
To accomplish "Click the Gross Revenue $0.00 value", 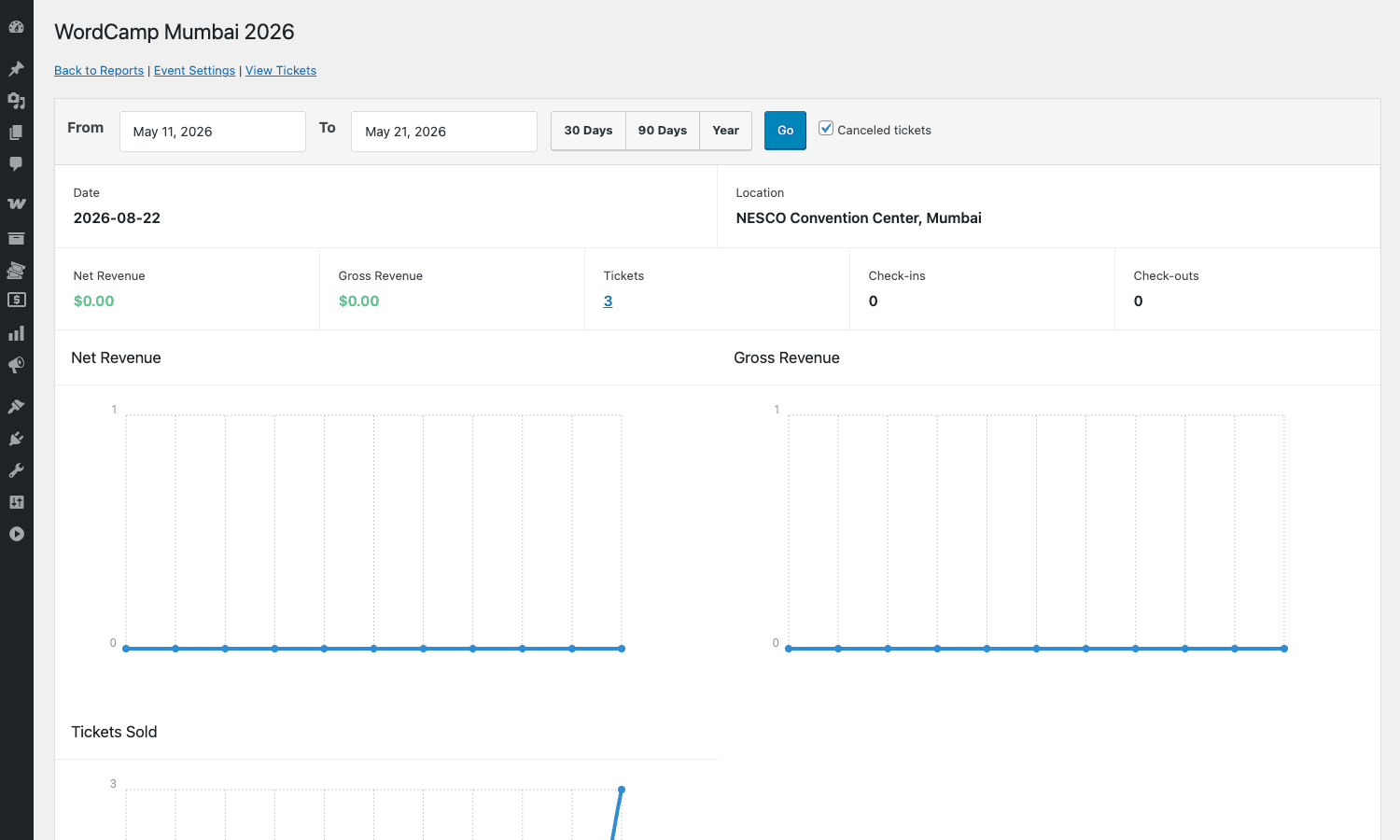I will (x=359, y=301).
